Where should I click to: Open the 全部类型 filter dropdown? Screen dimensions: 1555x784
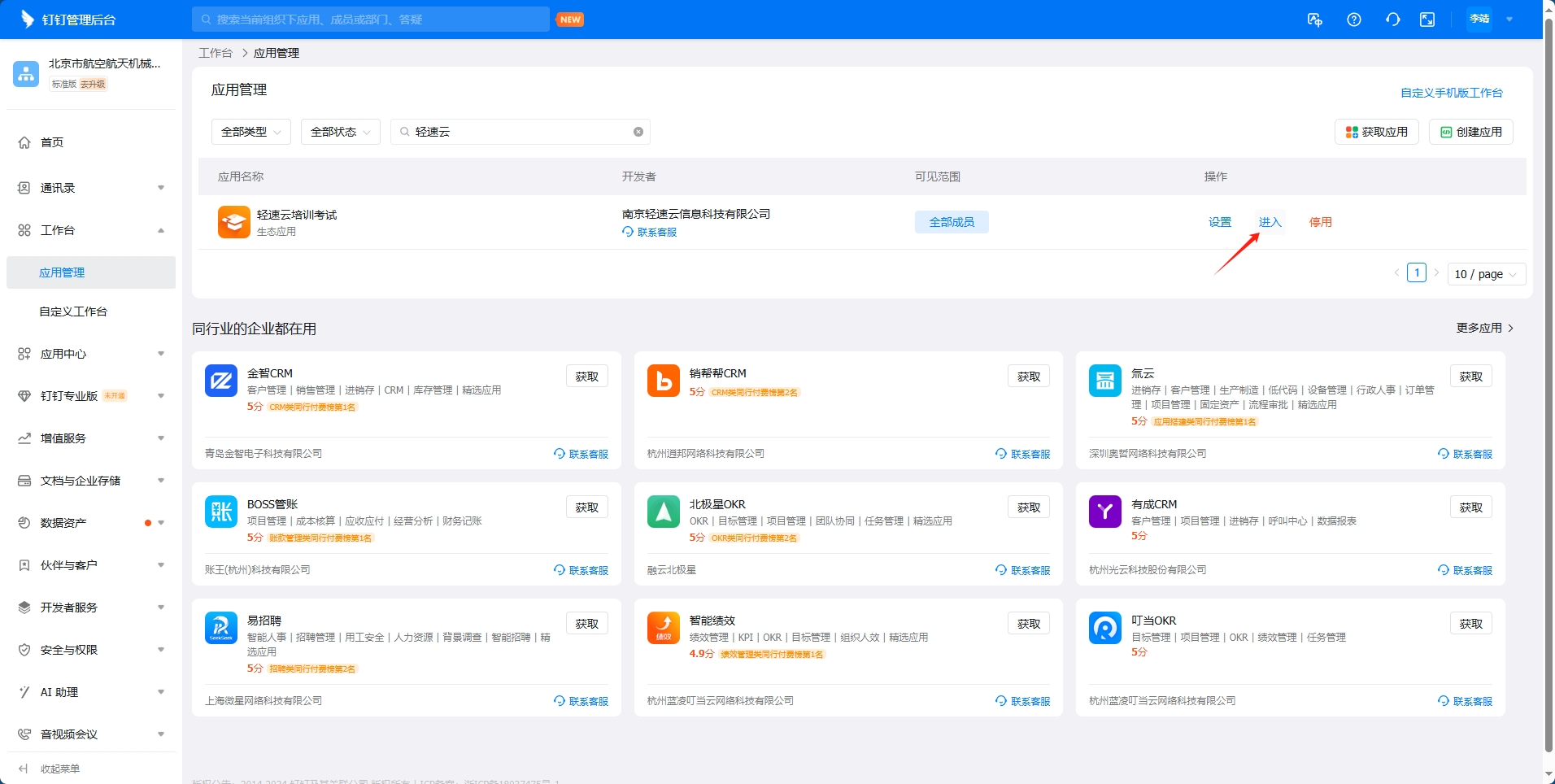coord(251,132)
